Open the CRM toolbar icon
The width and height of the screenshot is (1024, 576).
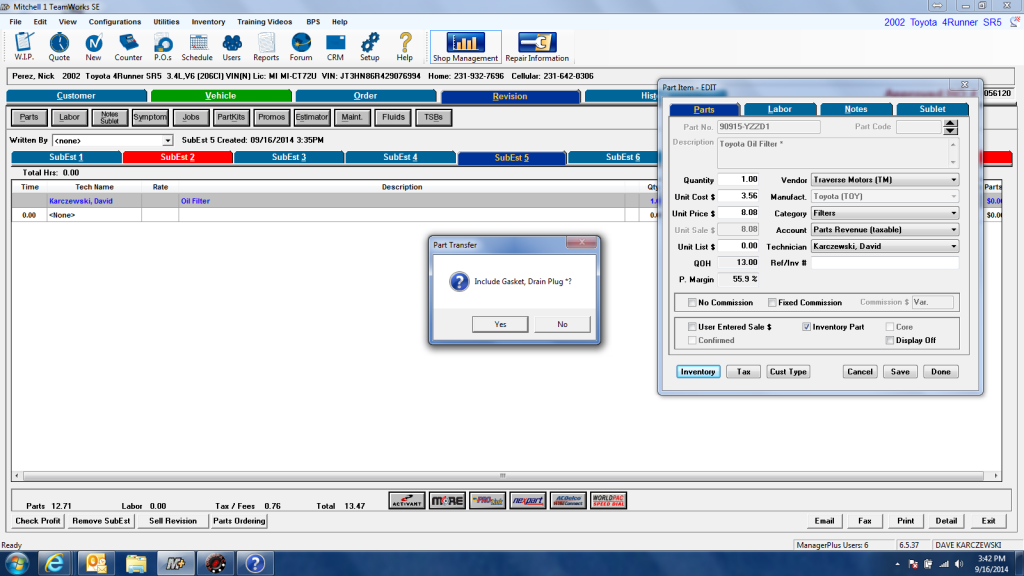tap(336, 46)
